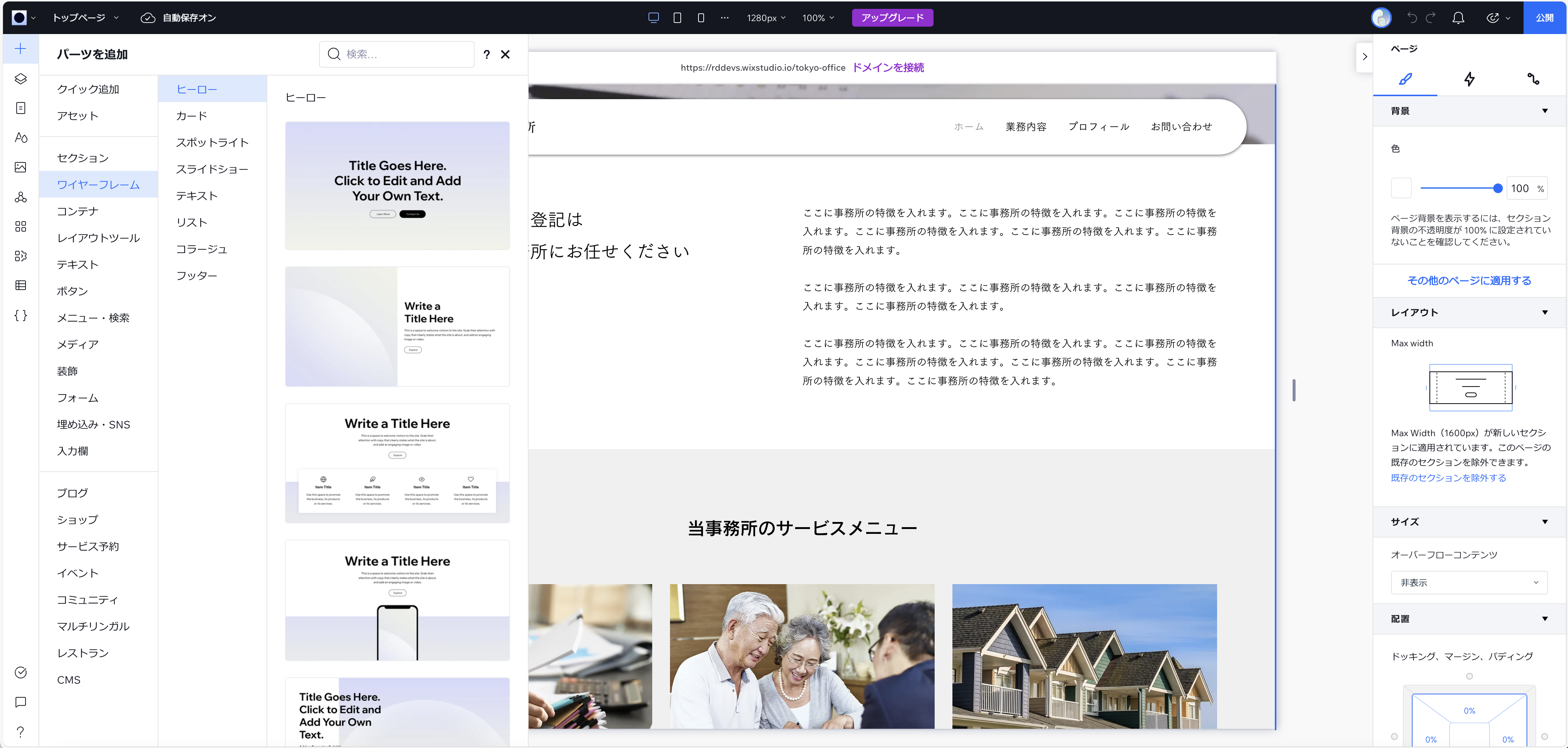The image size is (1568, 748).
Task: Open the 100% zoom dropdown
Action: tap(818, 18)
